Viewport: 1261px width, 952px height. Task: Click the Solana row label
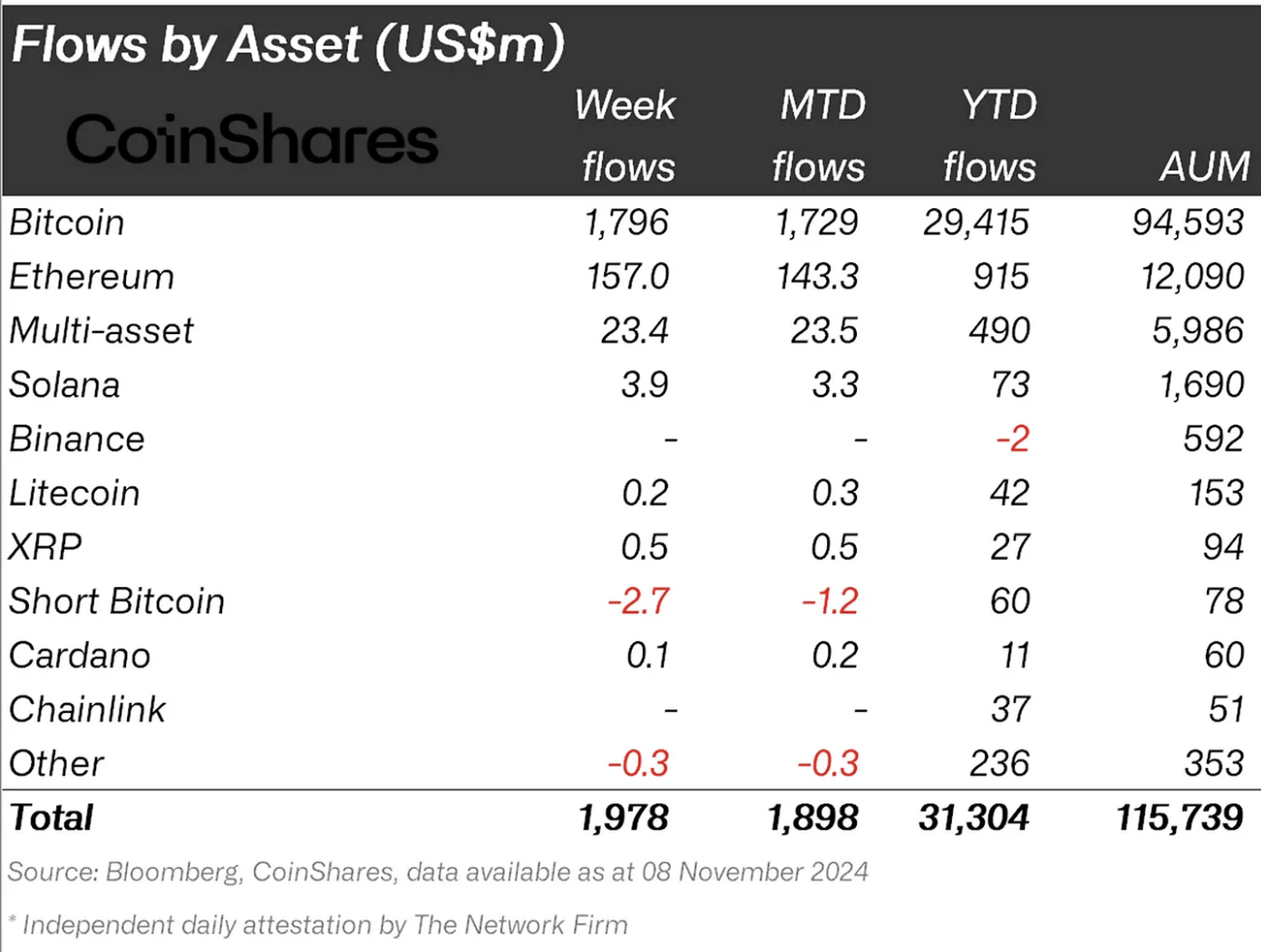64,385
